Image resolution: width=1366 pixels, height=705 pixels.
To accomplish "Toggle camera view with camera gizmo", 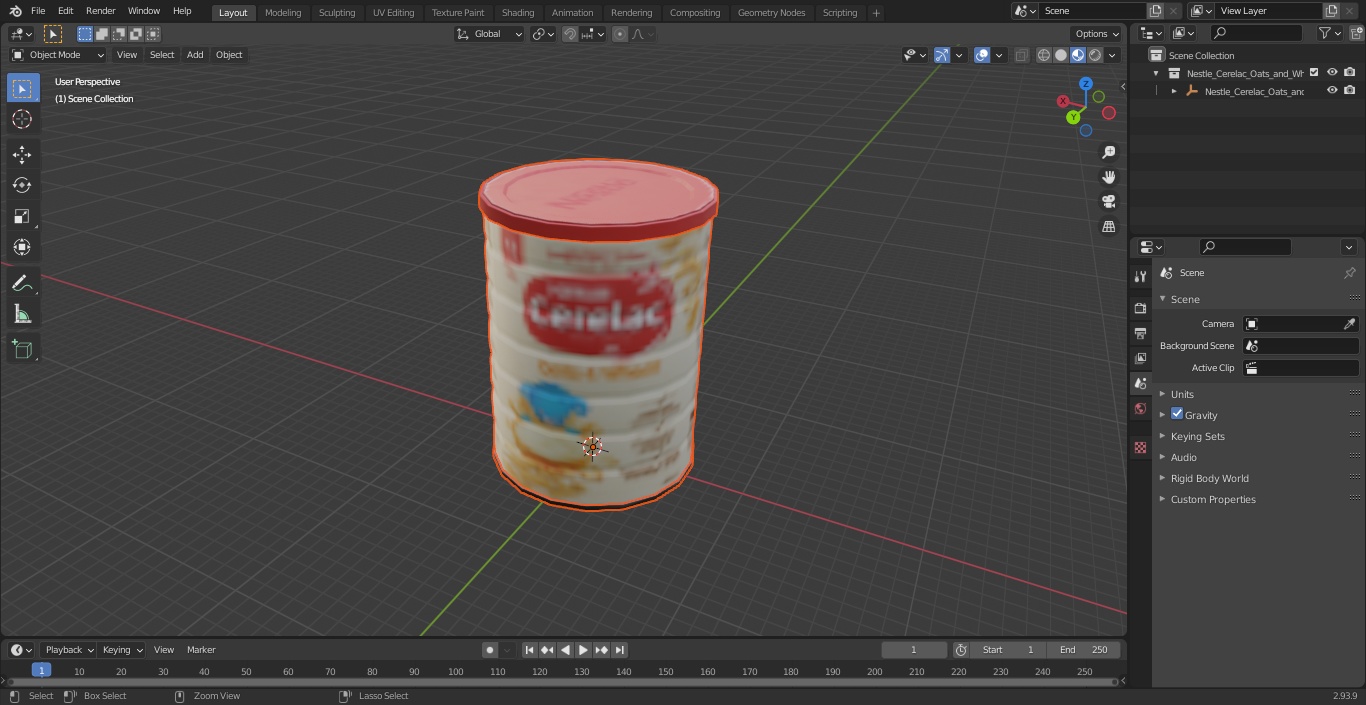I will (1108, 202).
